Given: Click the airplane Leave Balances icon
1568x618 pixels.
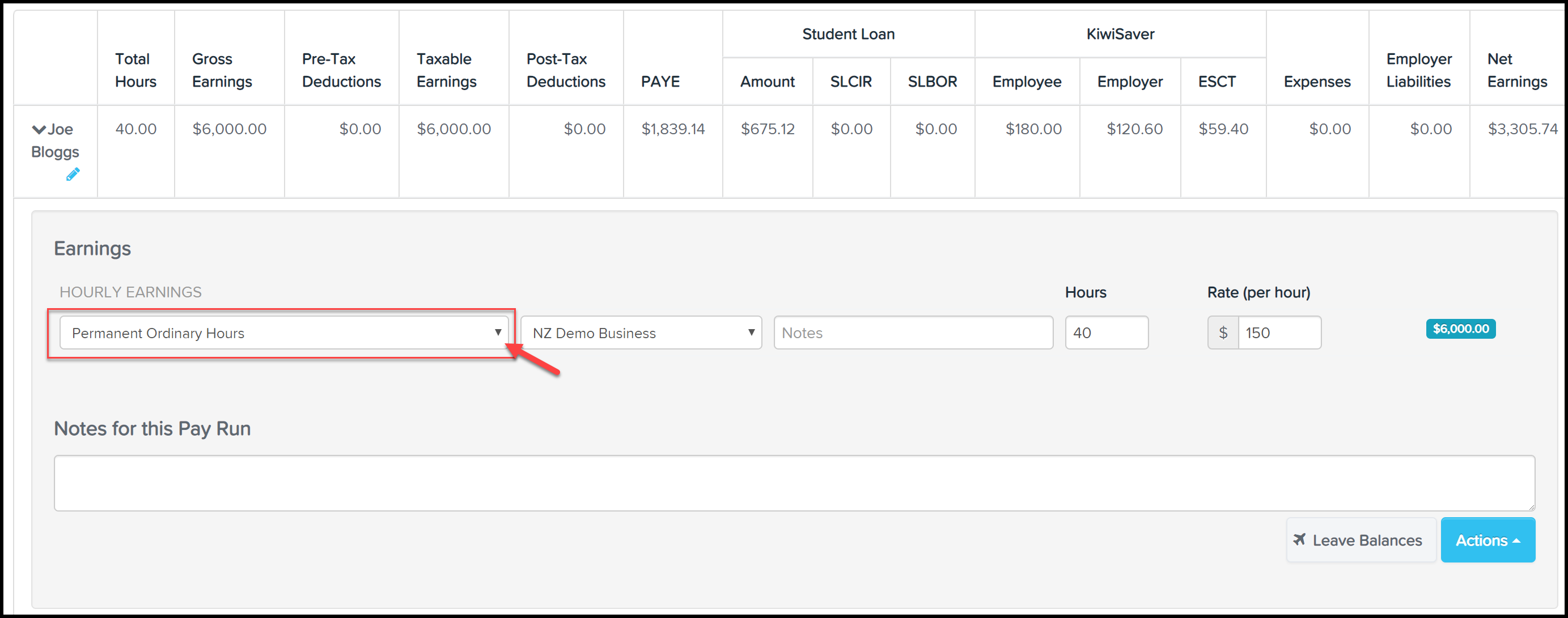Looking at the screenshot, I should [x=1299, y=539].
